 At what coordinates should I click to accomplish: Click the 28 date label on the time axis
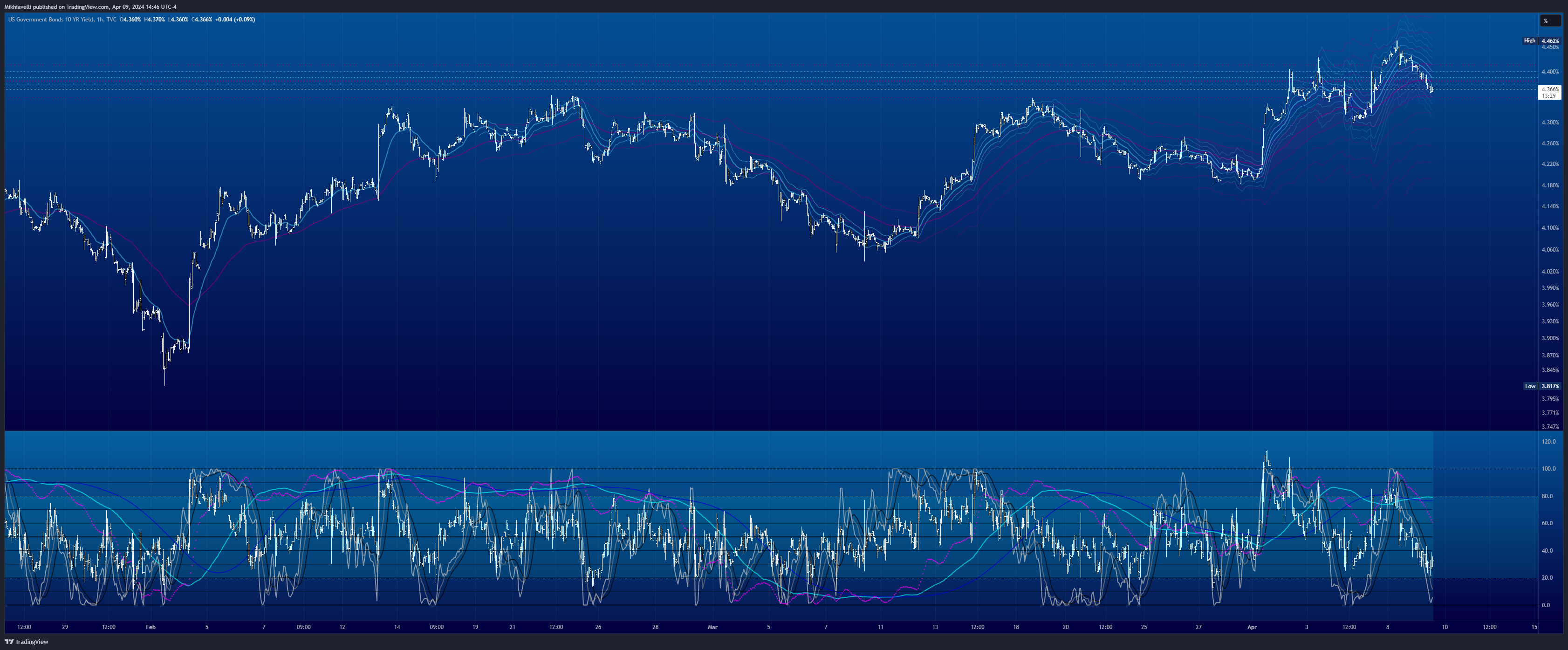click(656, 627)
